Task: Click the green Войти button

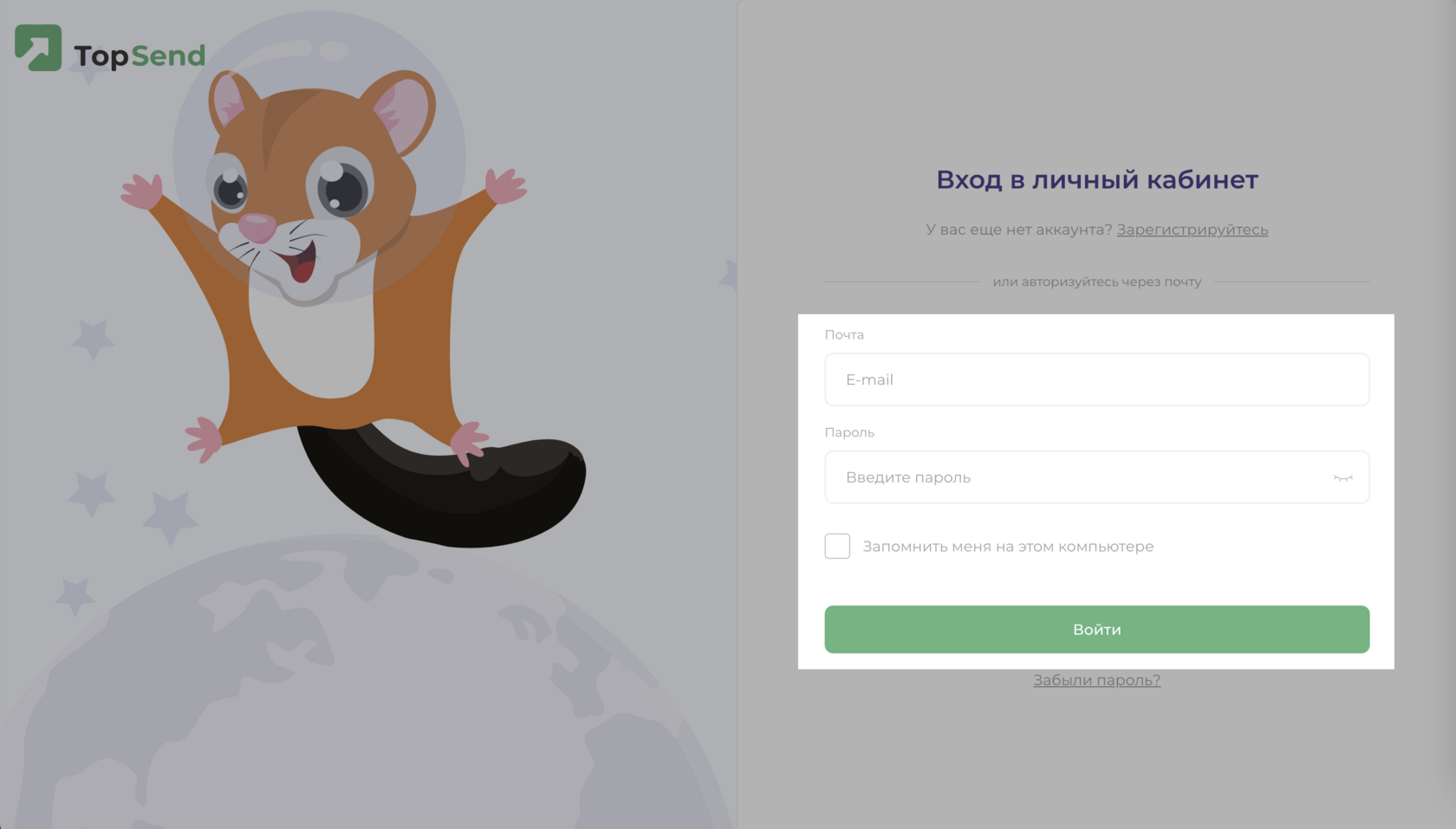Action: click(x=1096, y=630)
